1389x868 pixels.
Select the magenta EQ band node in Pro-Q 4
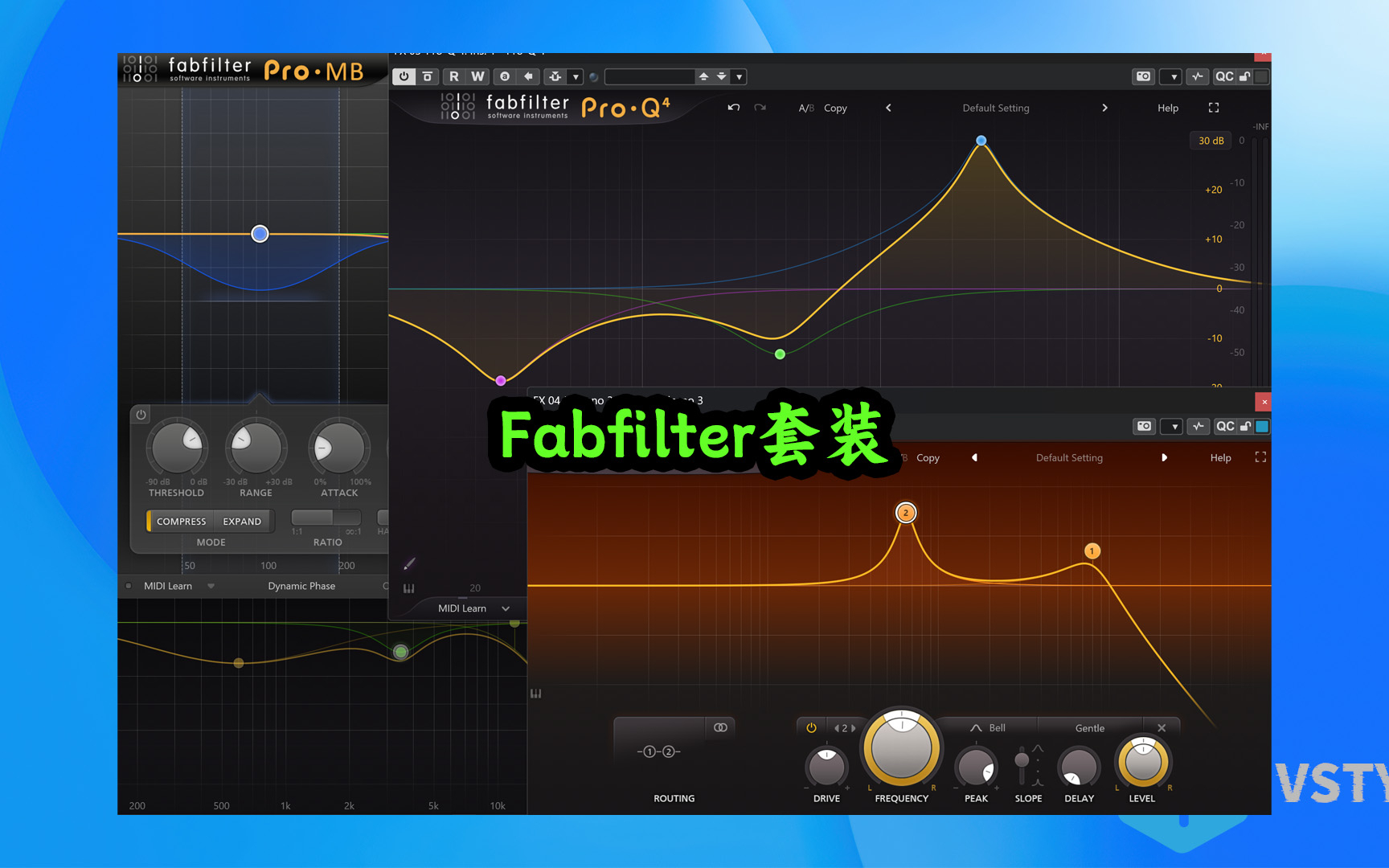click(501, 381)
